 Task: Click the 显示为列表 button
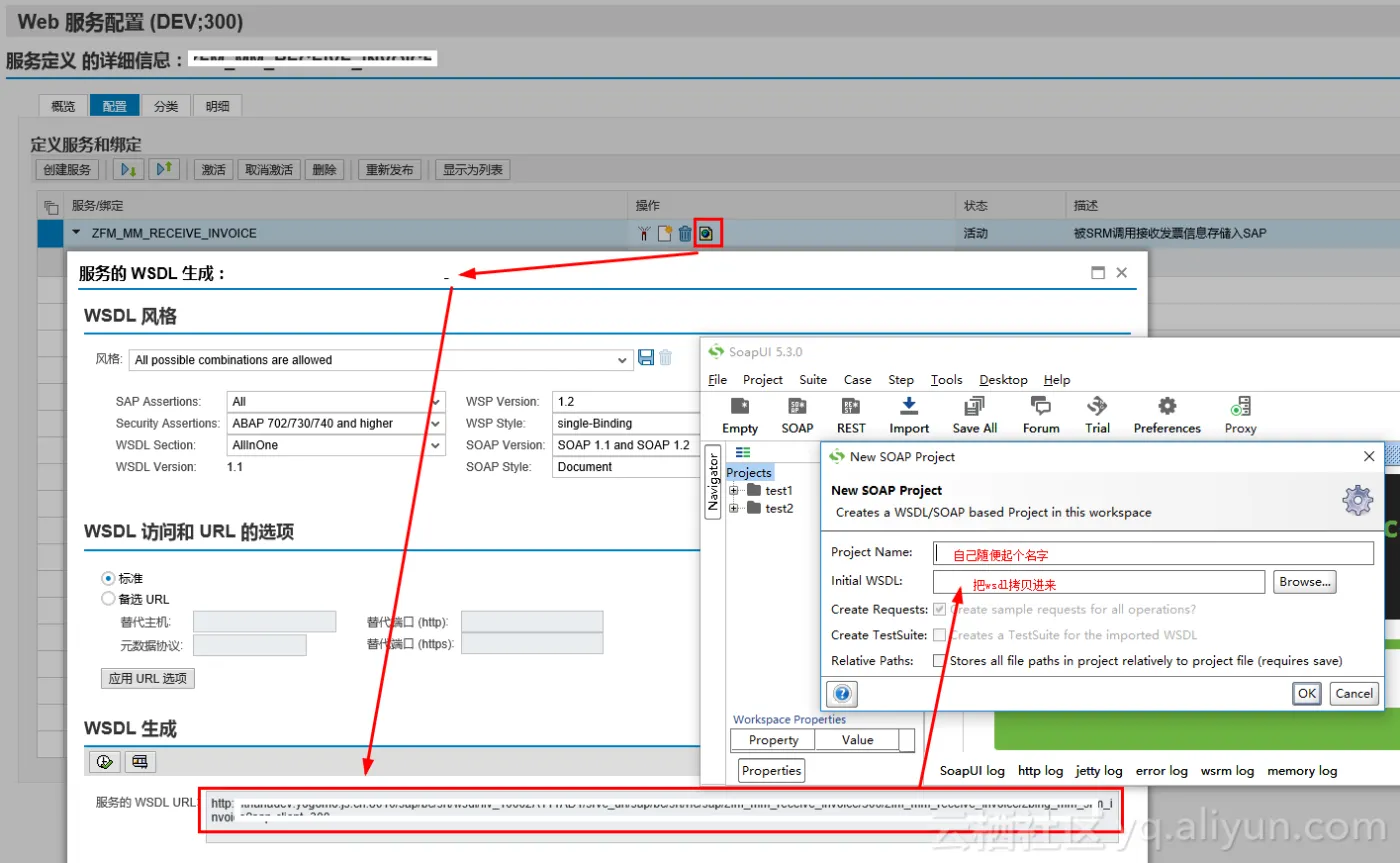[x=473, y=170]
